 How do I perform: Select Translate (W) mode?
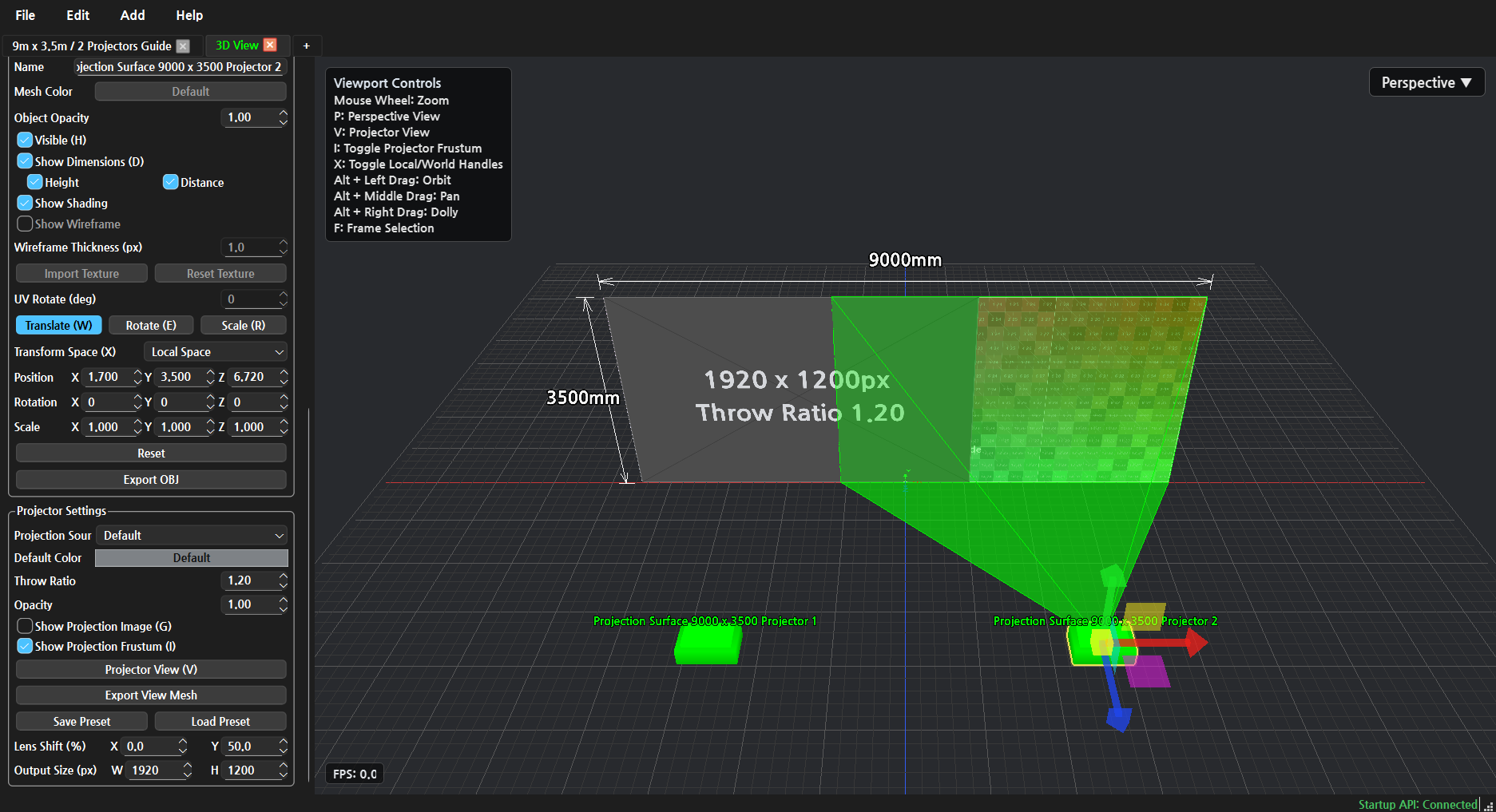click(59, 326)
